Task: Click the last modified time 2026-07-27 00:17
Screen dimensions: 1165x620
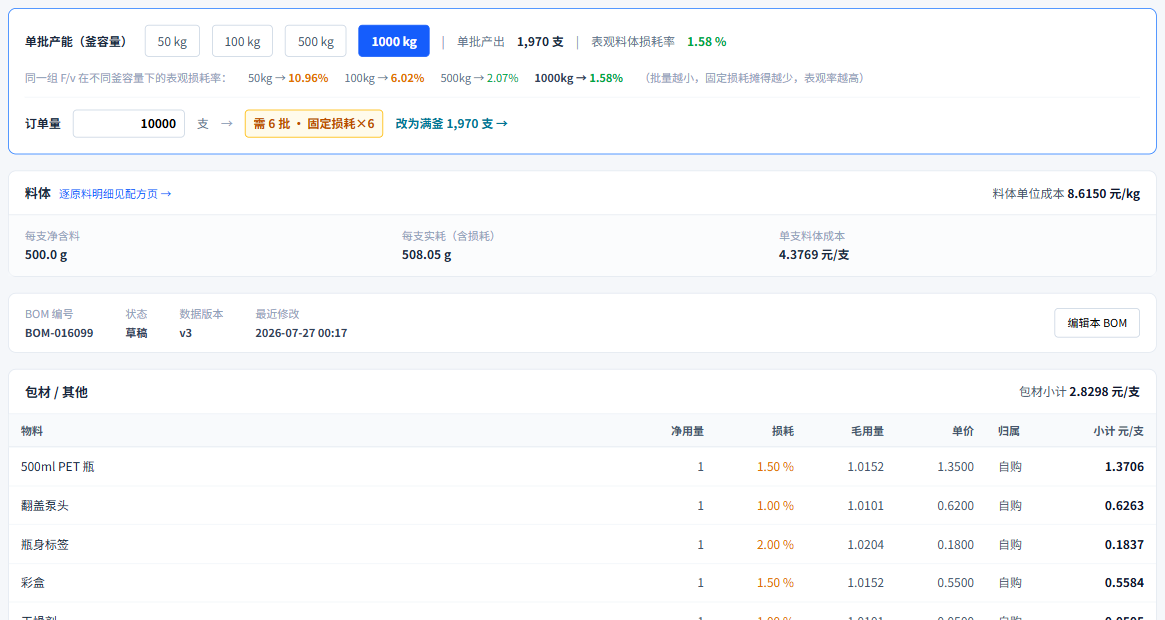Action: coord(301,333)
